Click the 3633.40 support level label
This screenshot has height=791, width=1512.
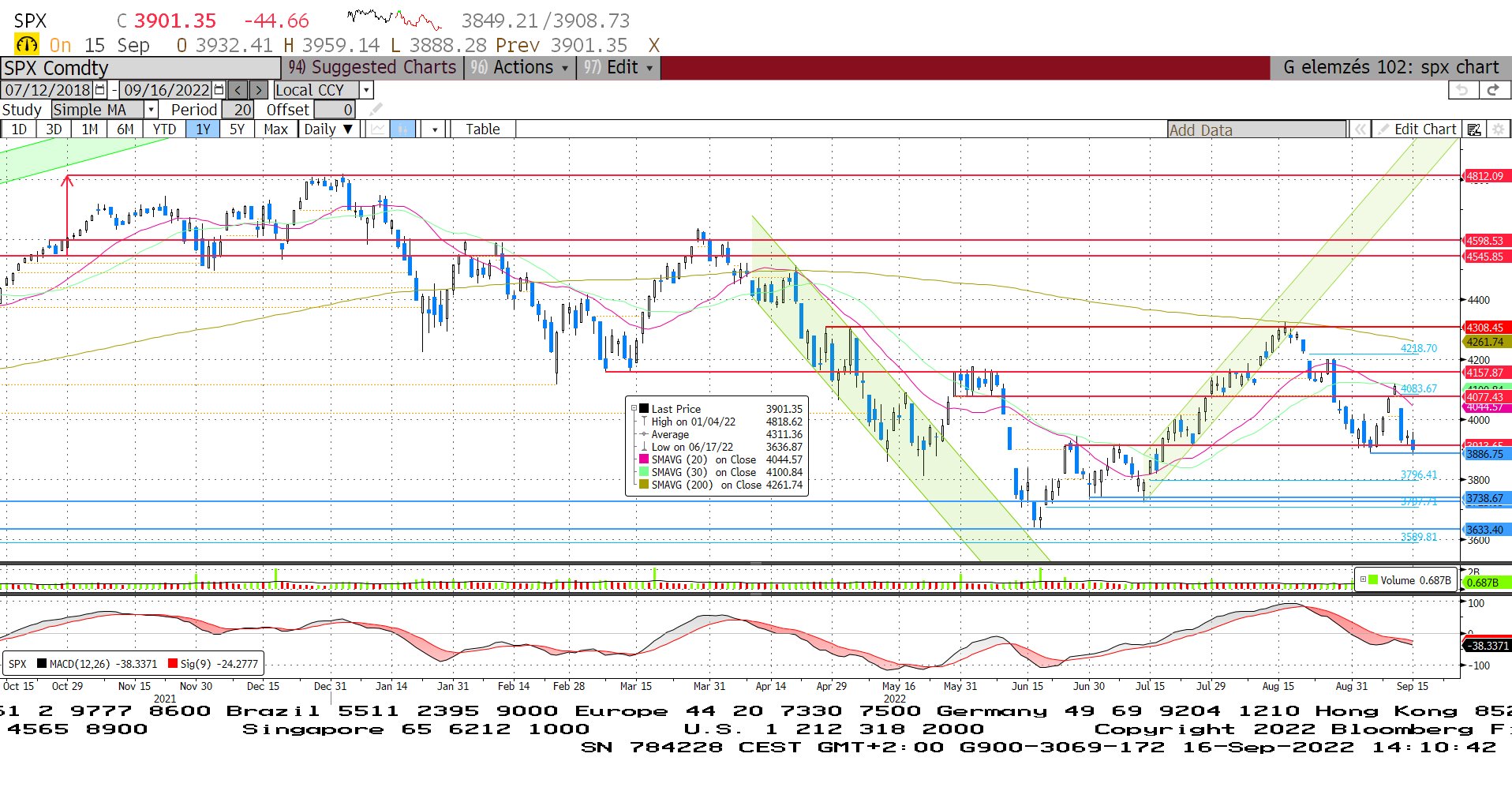coord(1487,530)
